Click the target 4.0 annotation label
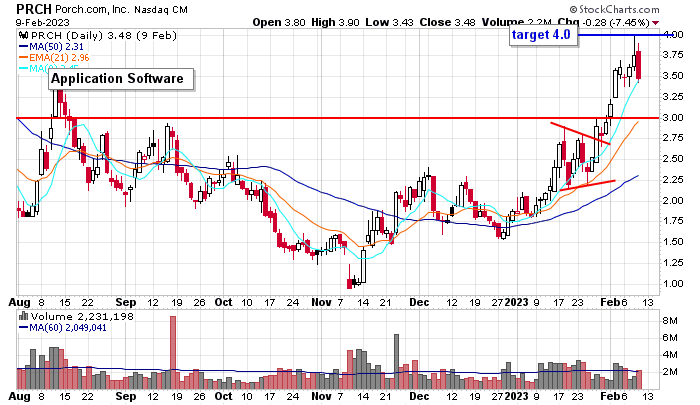This screenshot has height=405, width=700. pyautogui.click(x=543, y=35)
